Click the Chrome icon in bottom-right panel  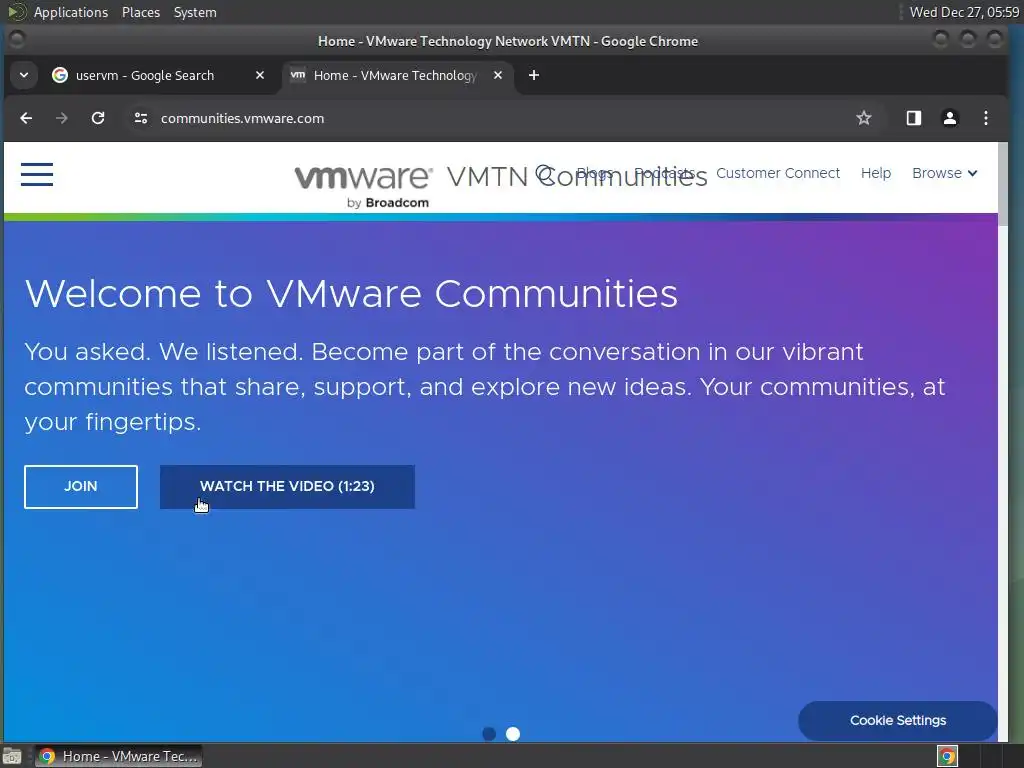[948, 756]
